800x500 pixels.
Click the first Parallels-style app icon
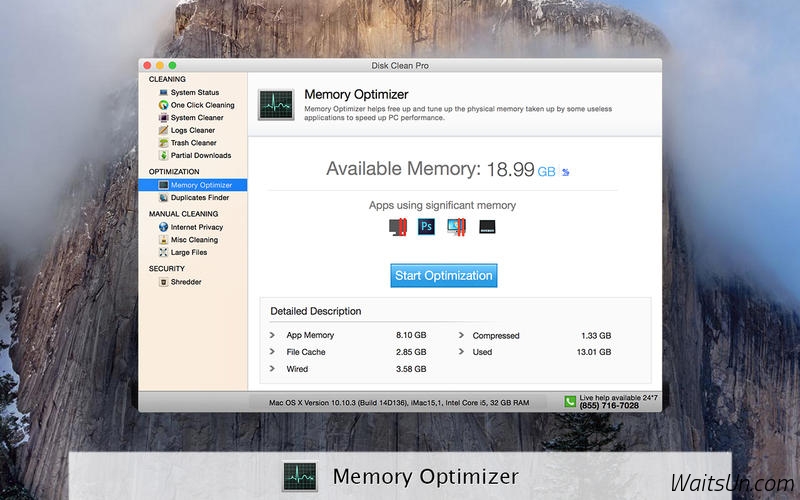[398, 227]
